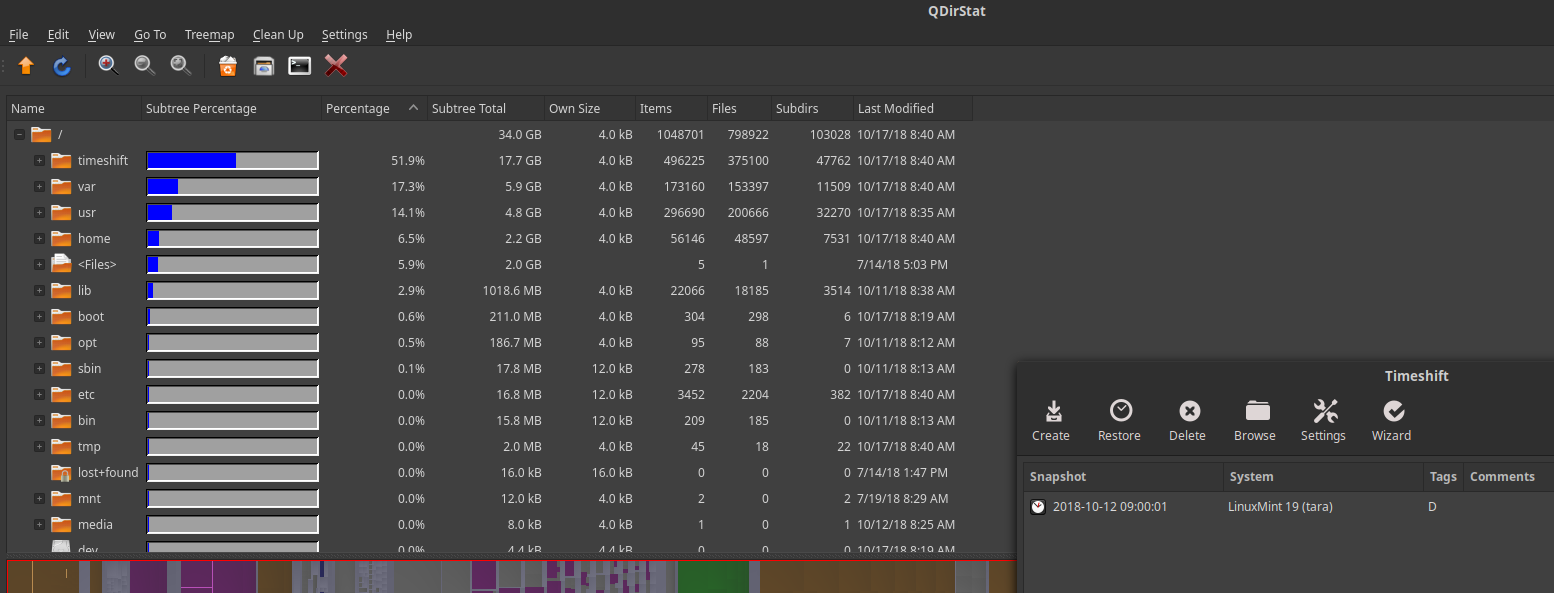Viewport: 1554px width, 593px height.
Task: Click the root / folder icon
Action: (41, 134)
